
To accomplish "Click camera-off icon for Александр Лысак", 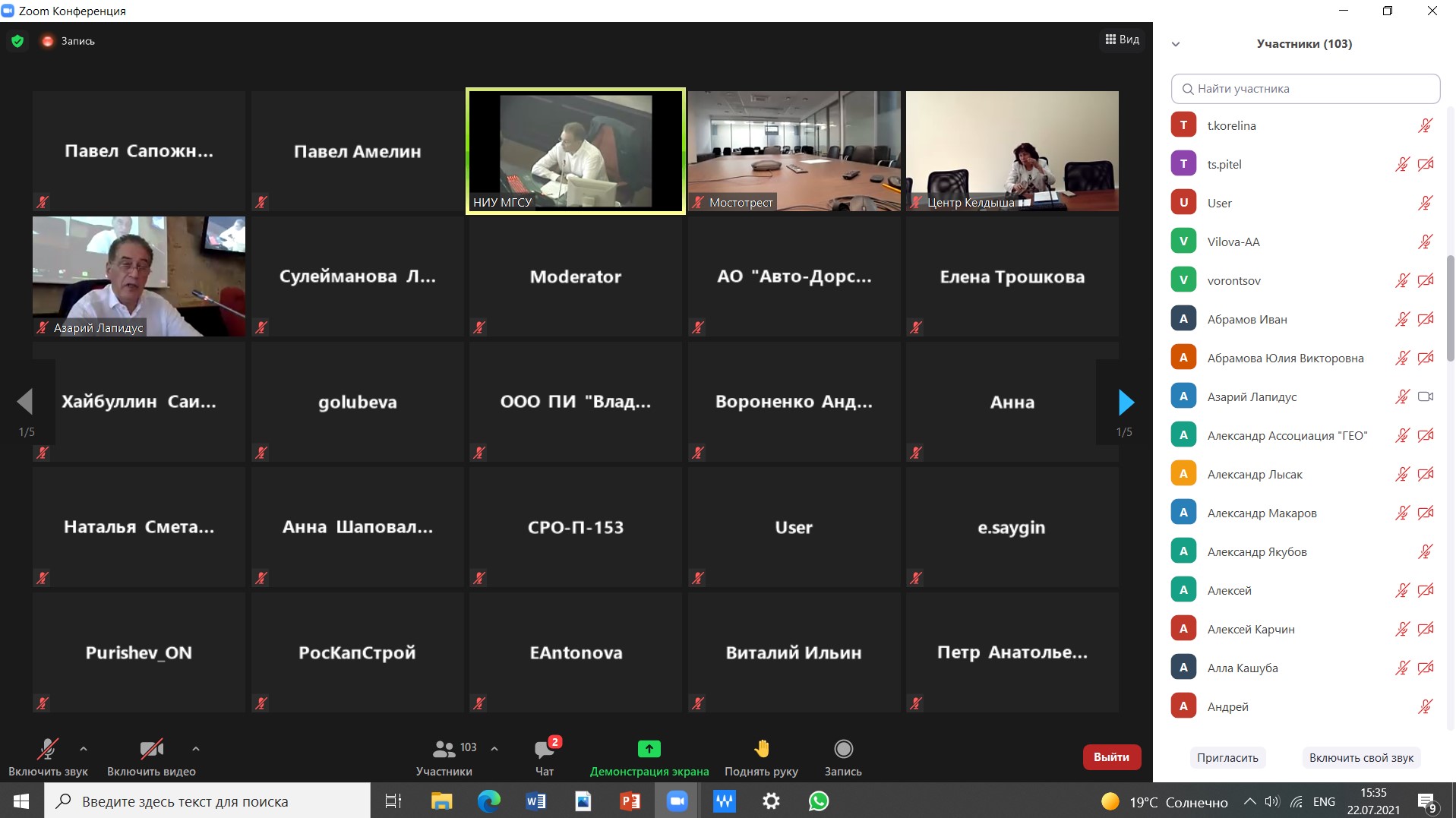I will pos(1426,474).
